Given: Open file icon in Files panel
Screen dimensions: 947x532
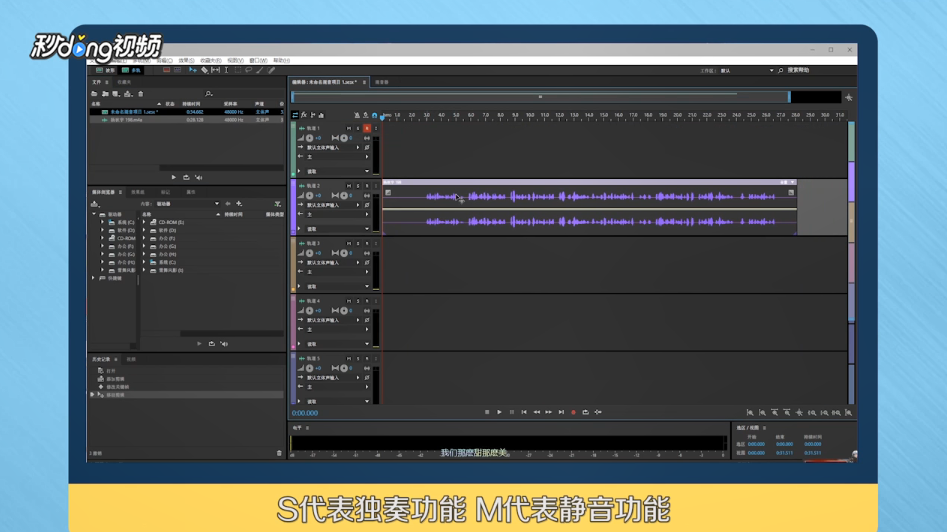Looking at the screenshot, I should (94, 94).
